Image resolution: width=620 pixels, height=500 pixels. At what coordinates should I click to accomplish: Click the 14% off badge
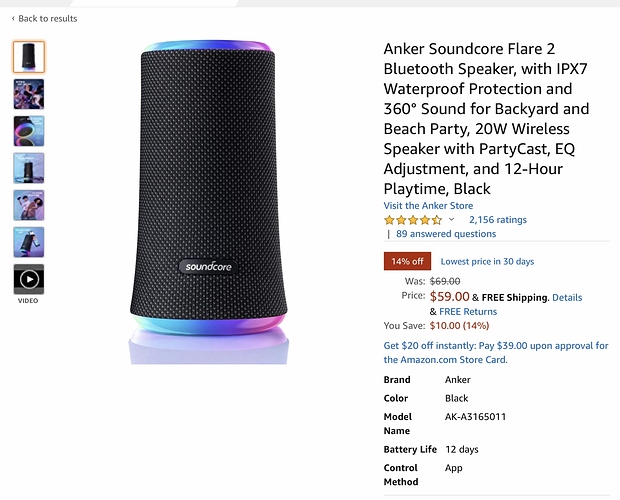pyautogui.click(x=407, y=261)
